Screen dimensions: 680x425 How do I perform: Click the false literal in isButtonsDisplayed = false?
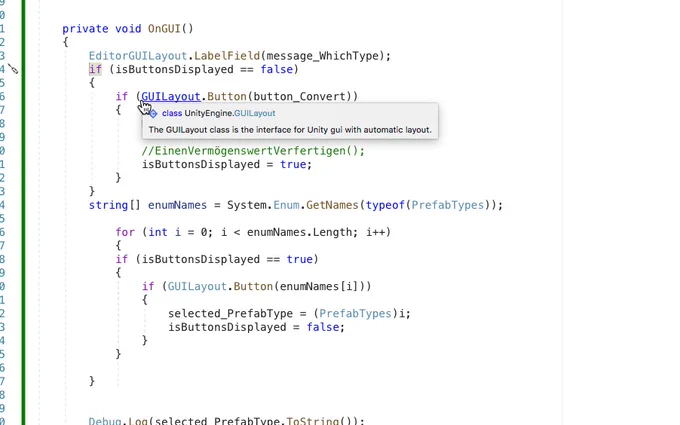pos(323,327)
